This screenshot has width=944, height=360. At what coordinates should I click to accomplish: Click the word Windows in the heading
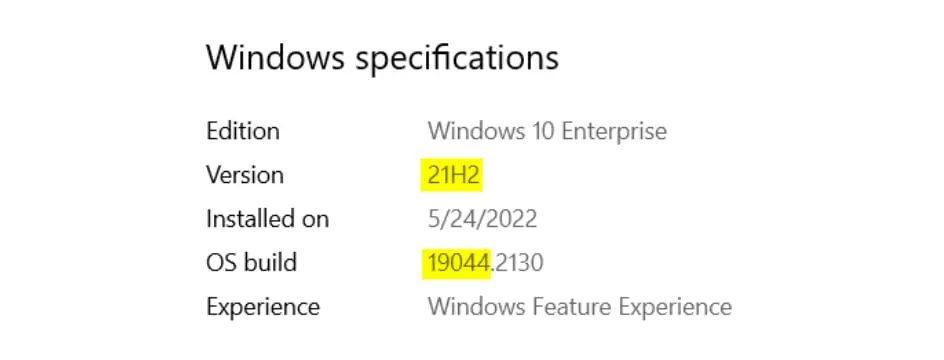pos(276,58)
